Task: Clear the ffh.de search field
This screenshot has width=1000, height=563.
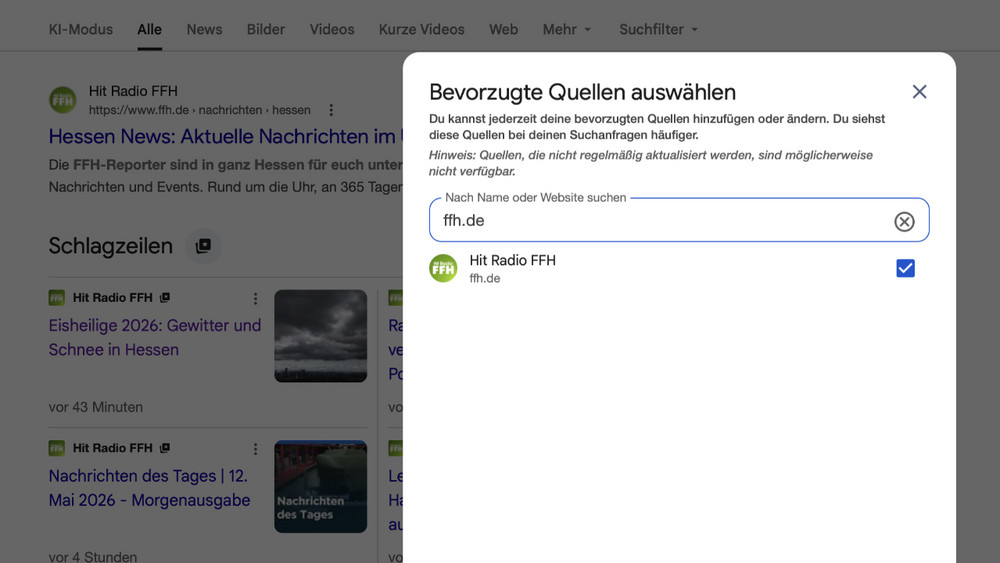Action: click(904, 221)
